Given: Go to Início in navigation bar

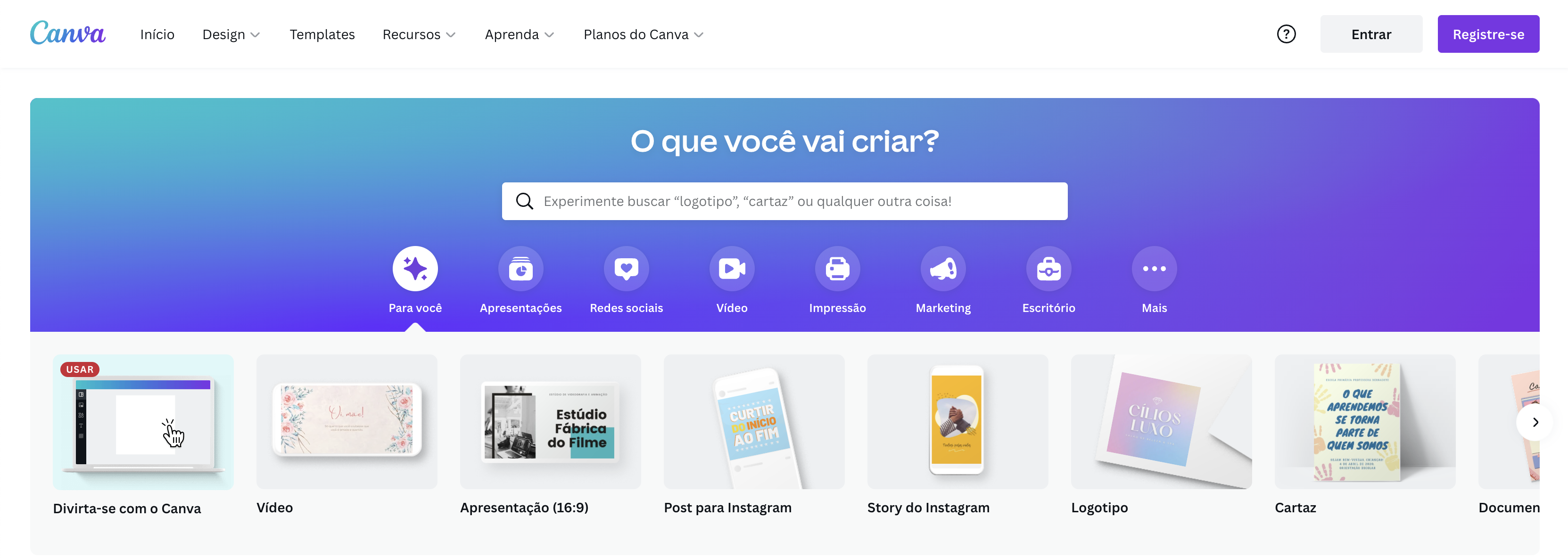Looking at the screenshot, I should pos(157,35).
